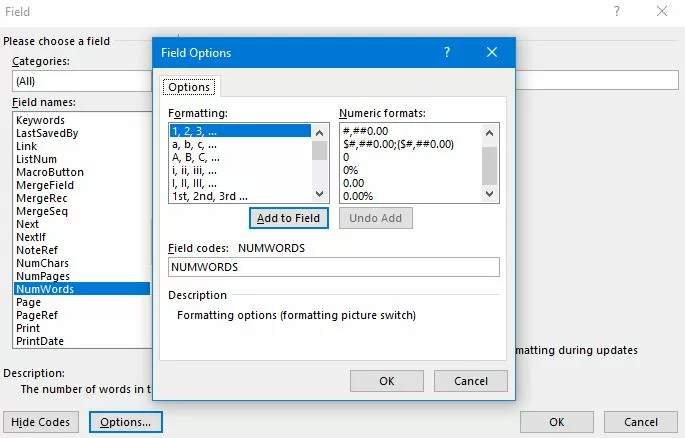685x438 pixels.
Task: Switch to the Options tab
Action: pos(189,87)
